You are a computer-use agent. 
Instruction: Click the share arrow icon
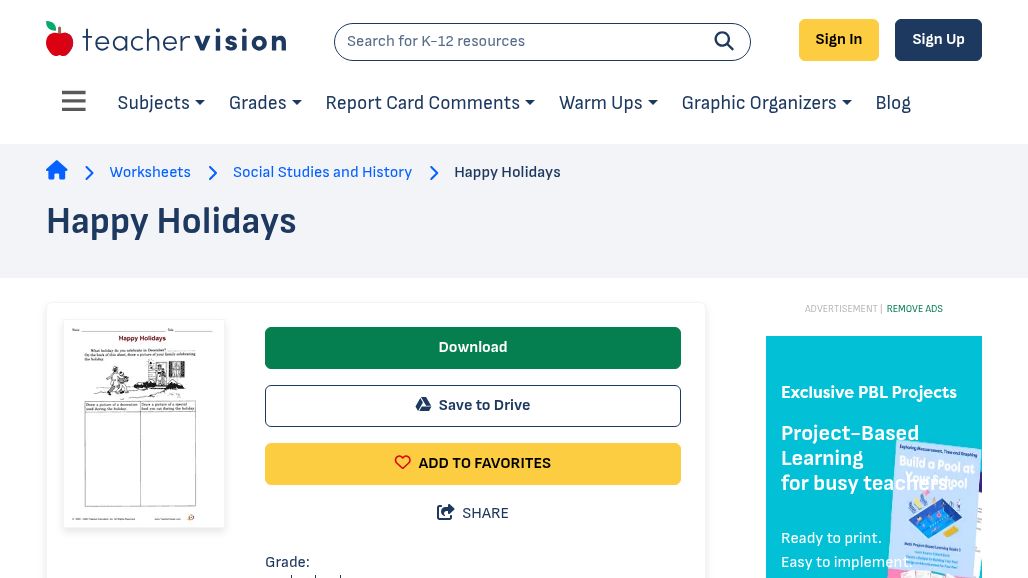(x=446, y=513)
